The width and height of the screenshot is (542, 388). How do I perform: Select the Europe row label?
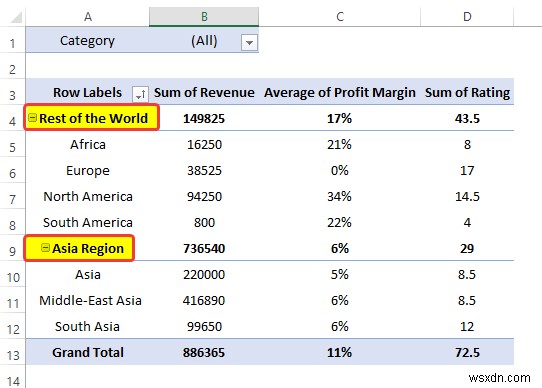pyautogui.click(x=87, y=170)
